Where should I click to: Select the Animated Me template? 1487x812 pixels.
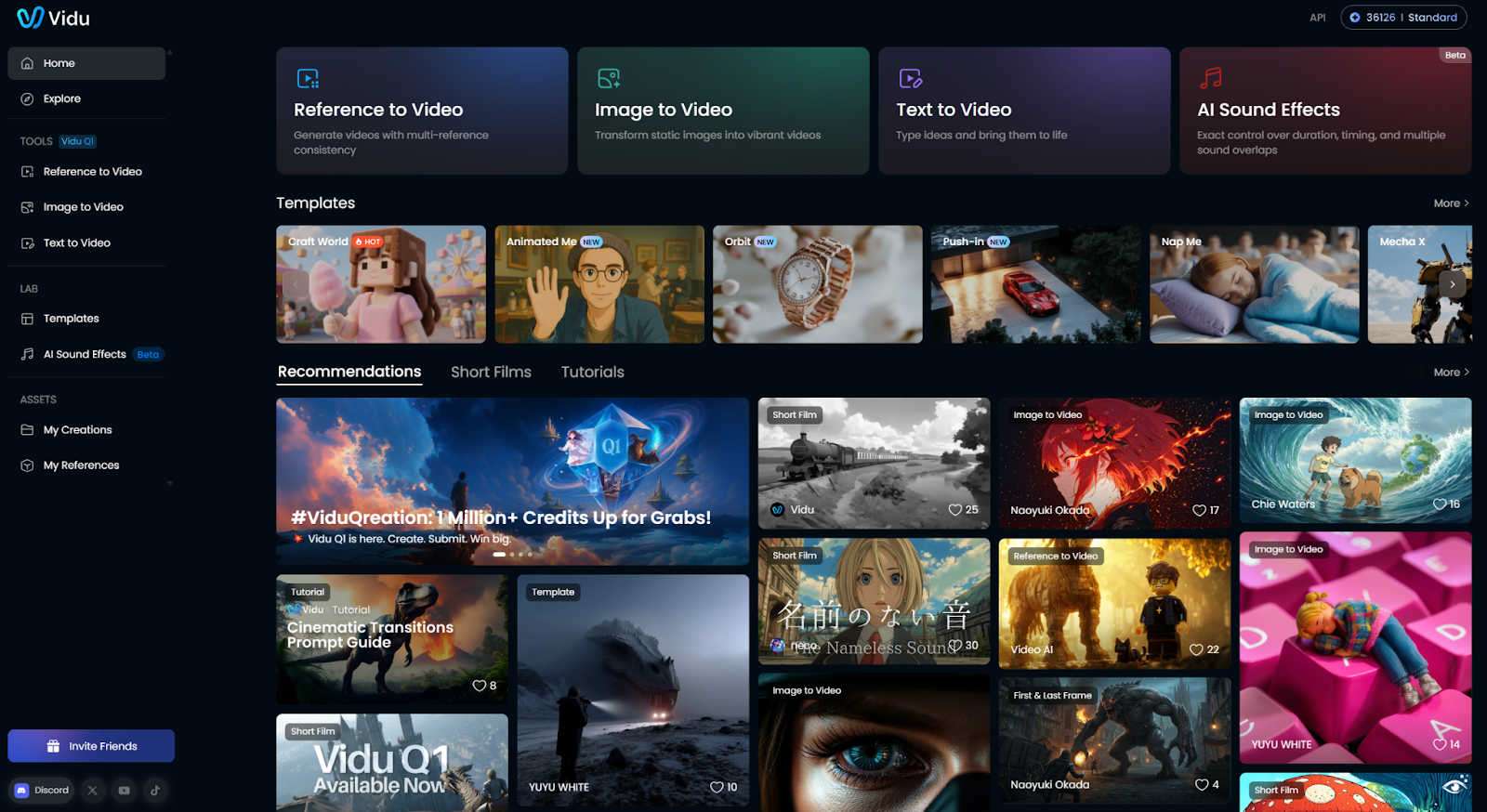tap(599, 284)
